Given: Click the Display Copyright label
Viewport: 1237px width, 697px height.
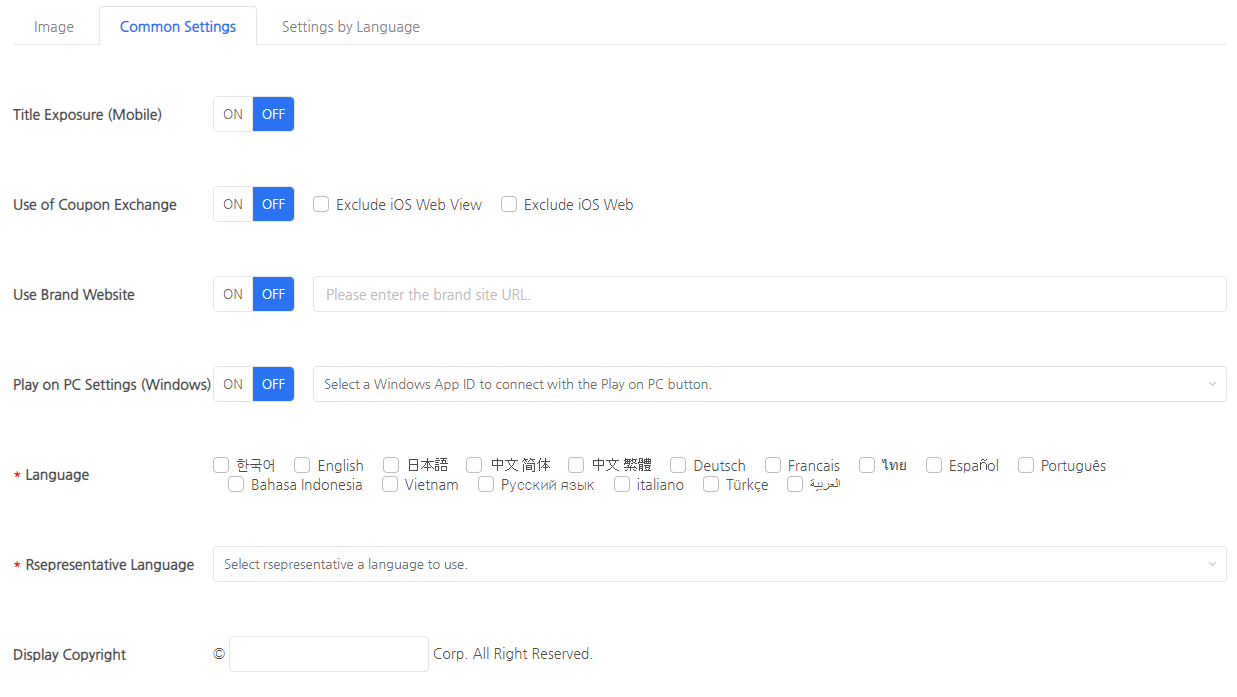Looking at the screenshot, I should click(x=70, y=655).
